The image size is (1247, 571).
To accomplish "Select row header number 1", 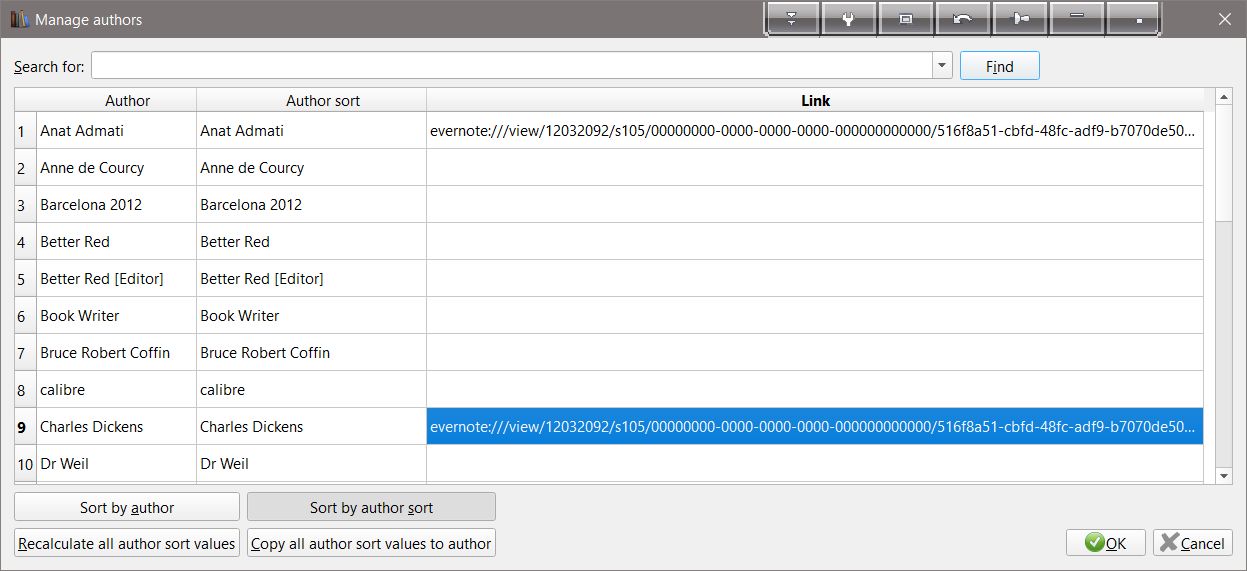I will point(25,130).
